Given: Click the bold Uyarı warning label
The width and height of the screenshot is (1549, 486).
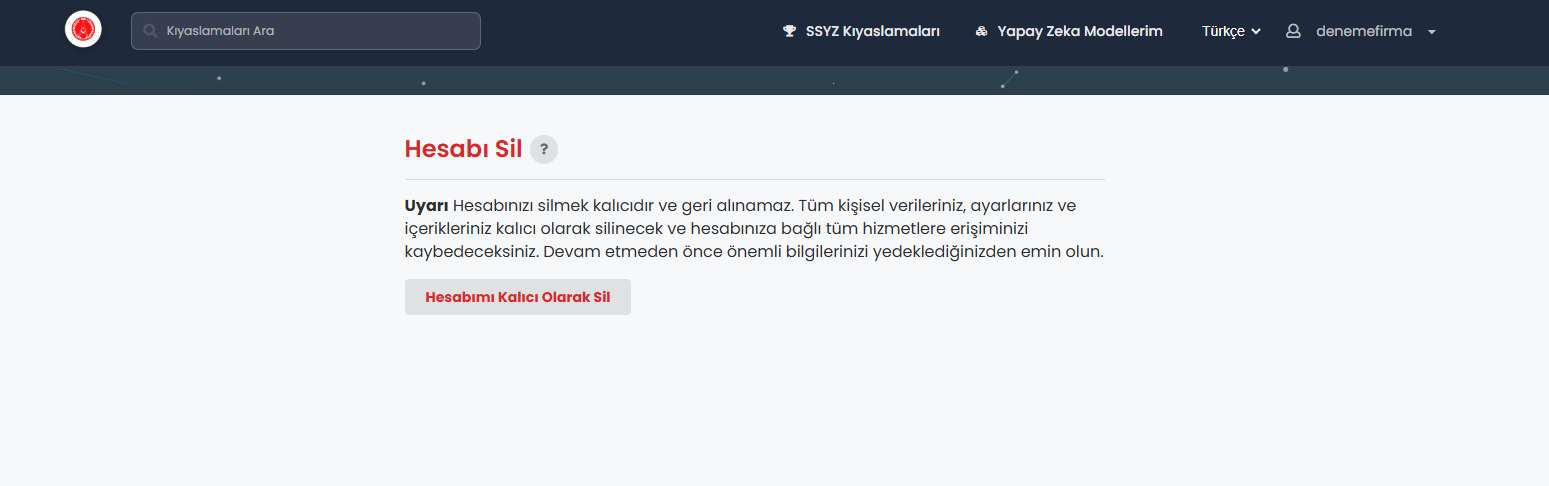Looking at the screenshot, I should (425, 206).
